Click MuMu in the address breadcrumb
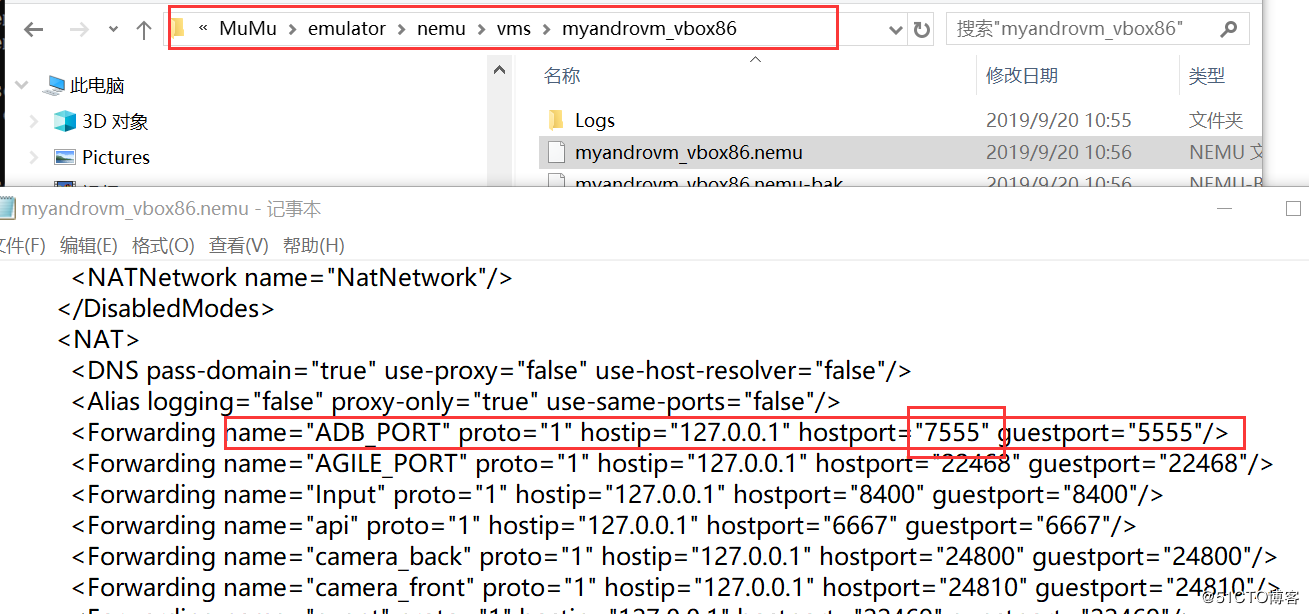 [246, 29]
